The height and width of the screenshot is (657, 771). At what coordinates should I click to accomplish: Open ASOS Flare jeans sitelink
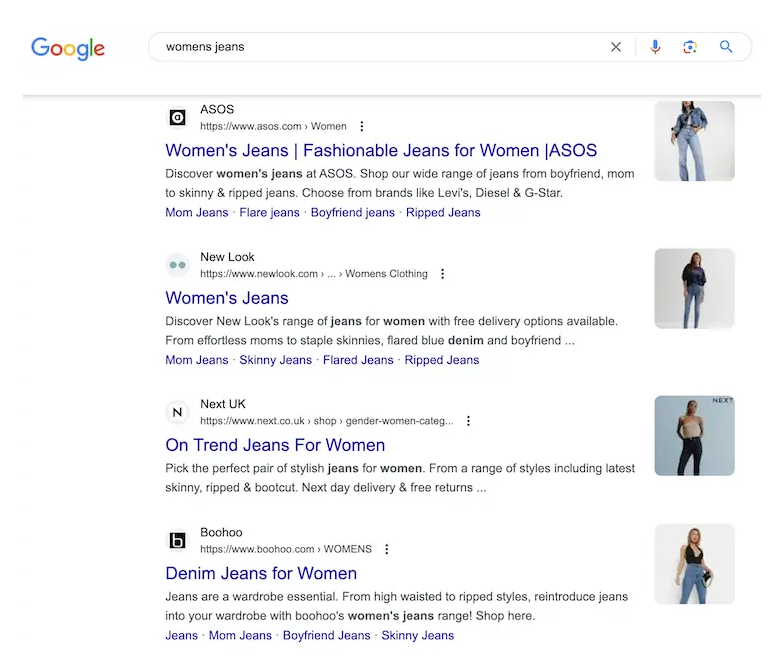[x=269, y=212]
